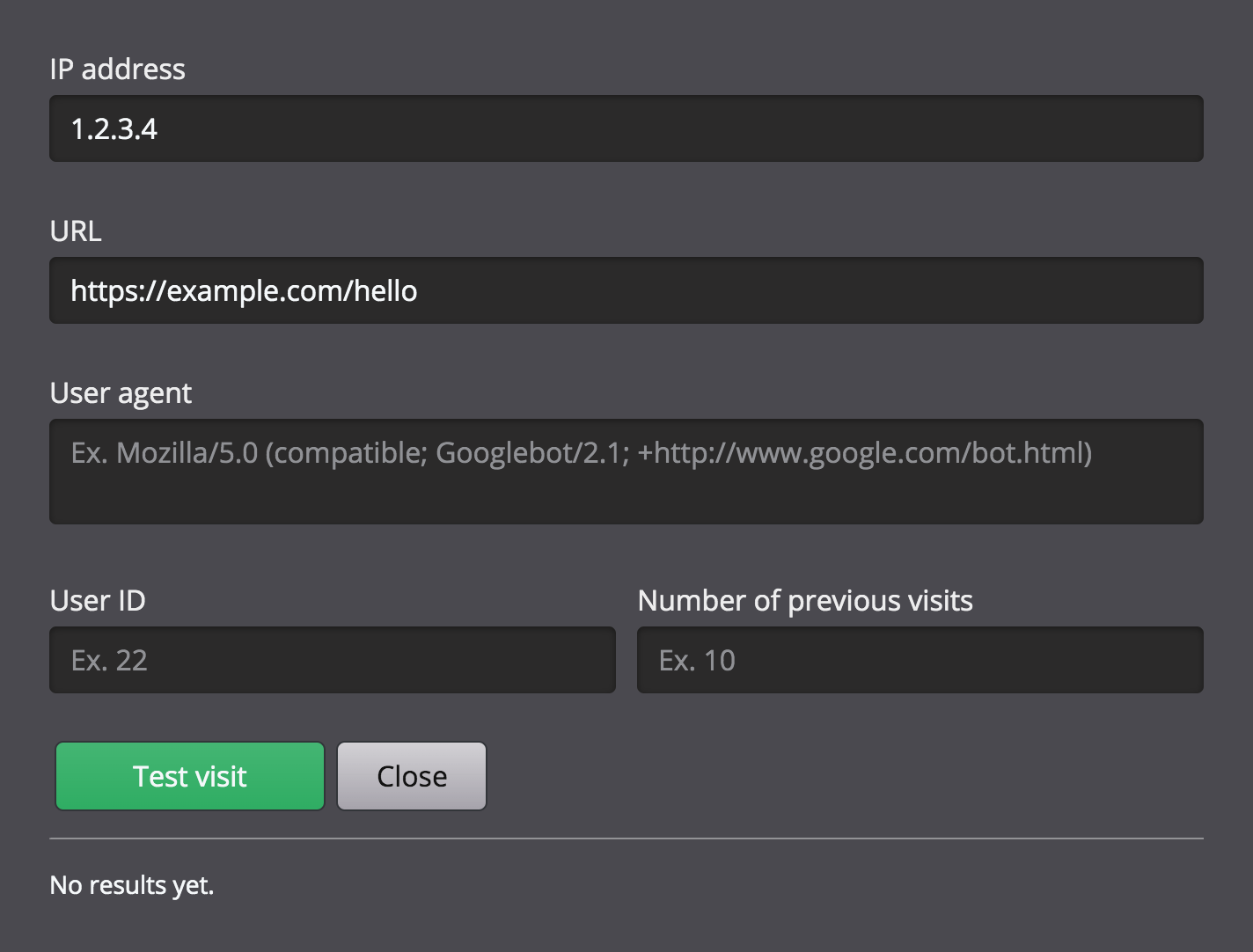Click the 'Number of previous visits' label
This screenshot has height=952, width=1253.
(x=805, y=601)
